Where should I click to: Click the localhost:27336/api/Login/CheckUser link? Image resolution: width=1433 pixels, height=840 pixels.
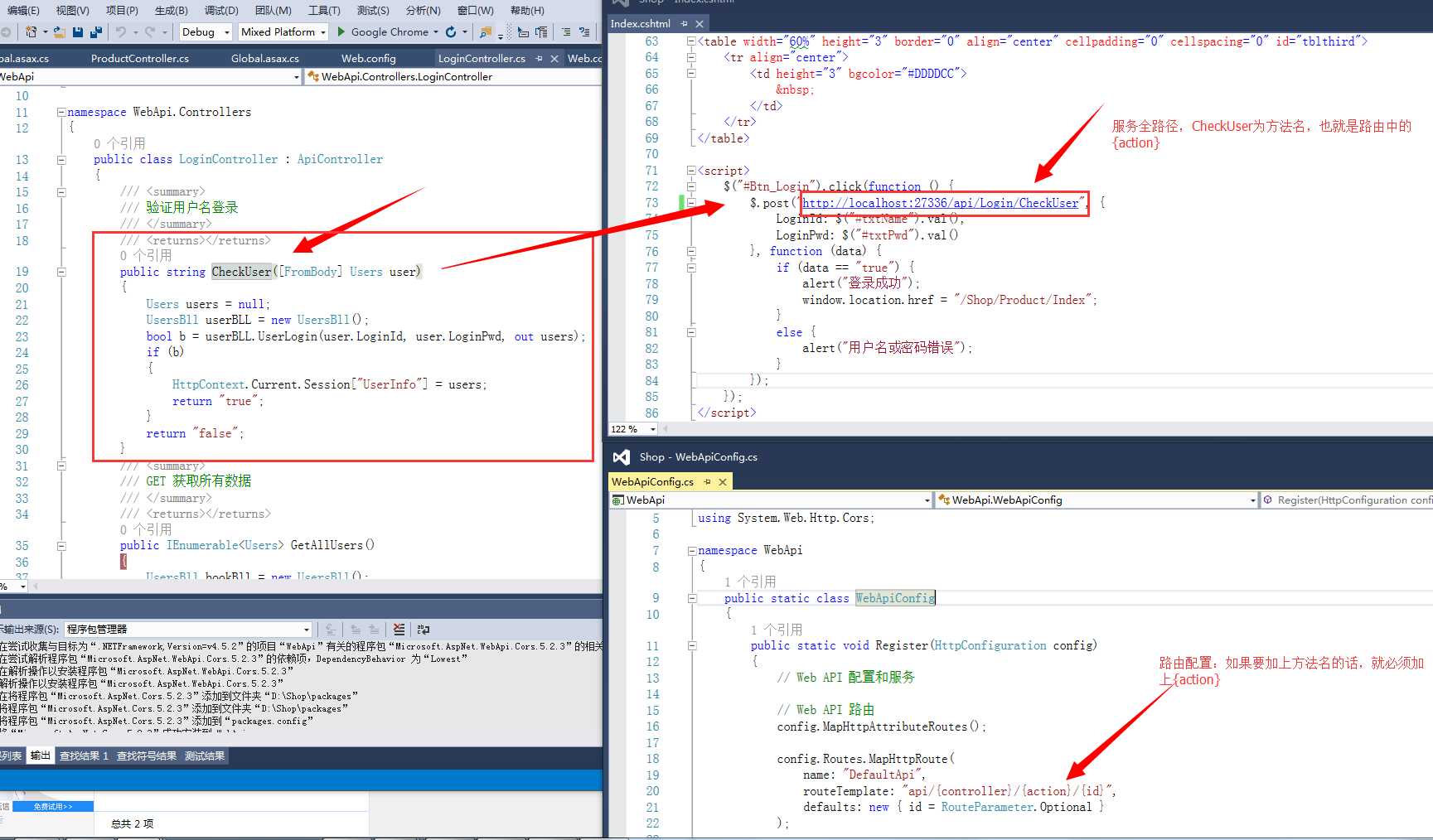941,203
